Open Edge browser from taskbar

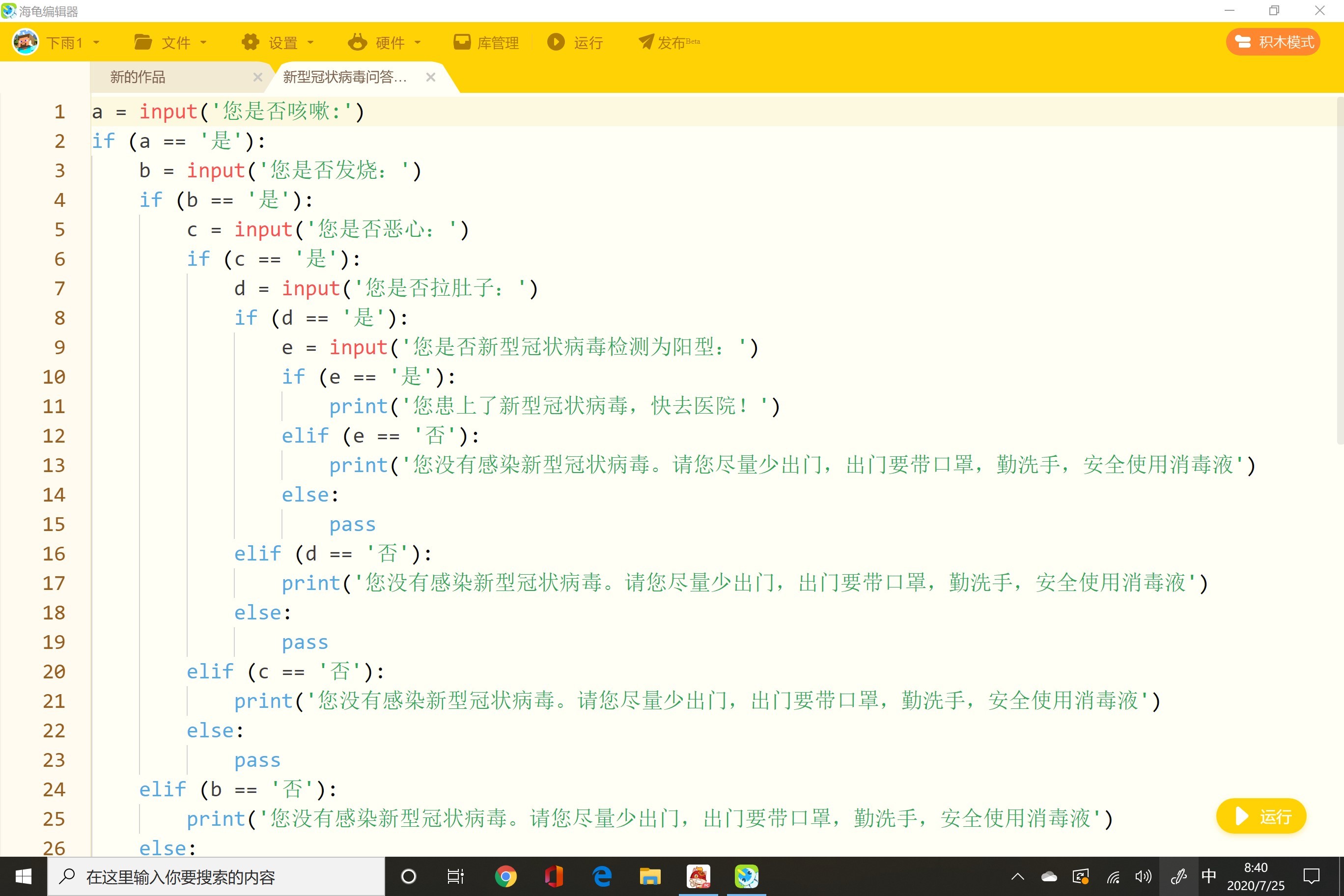pos(602,876)
